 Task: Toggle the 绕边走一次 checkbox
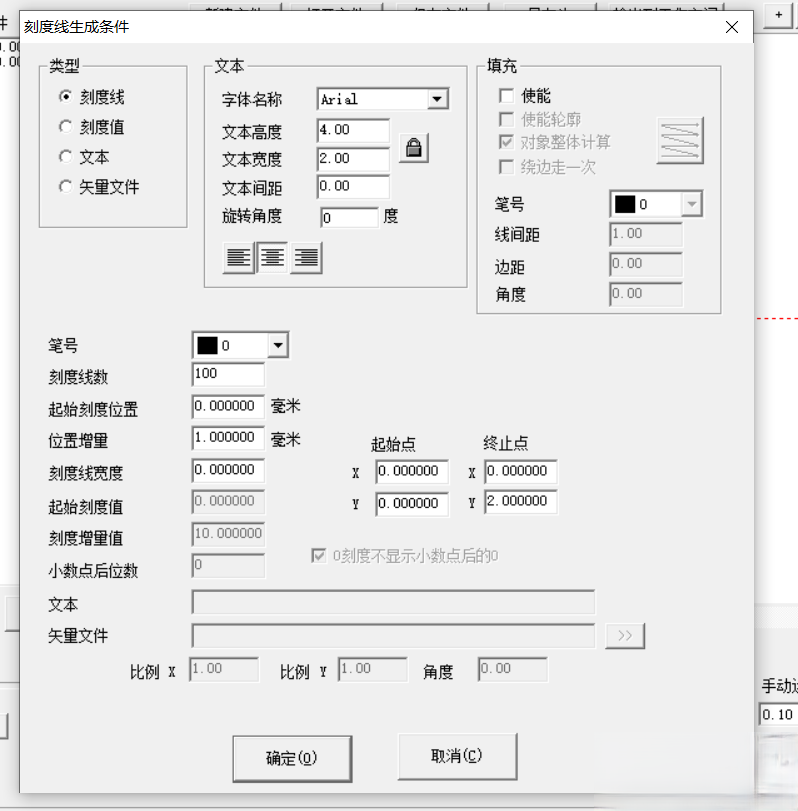506,167
